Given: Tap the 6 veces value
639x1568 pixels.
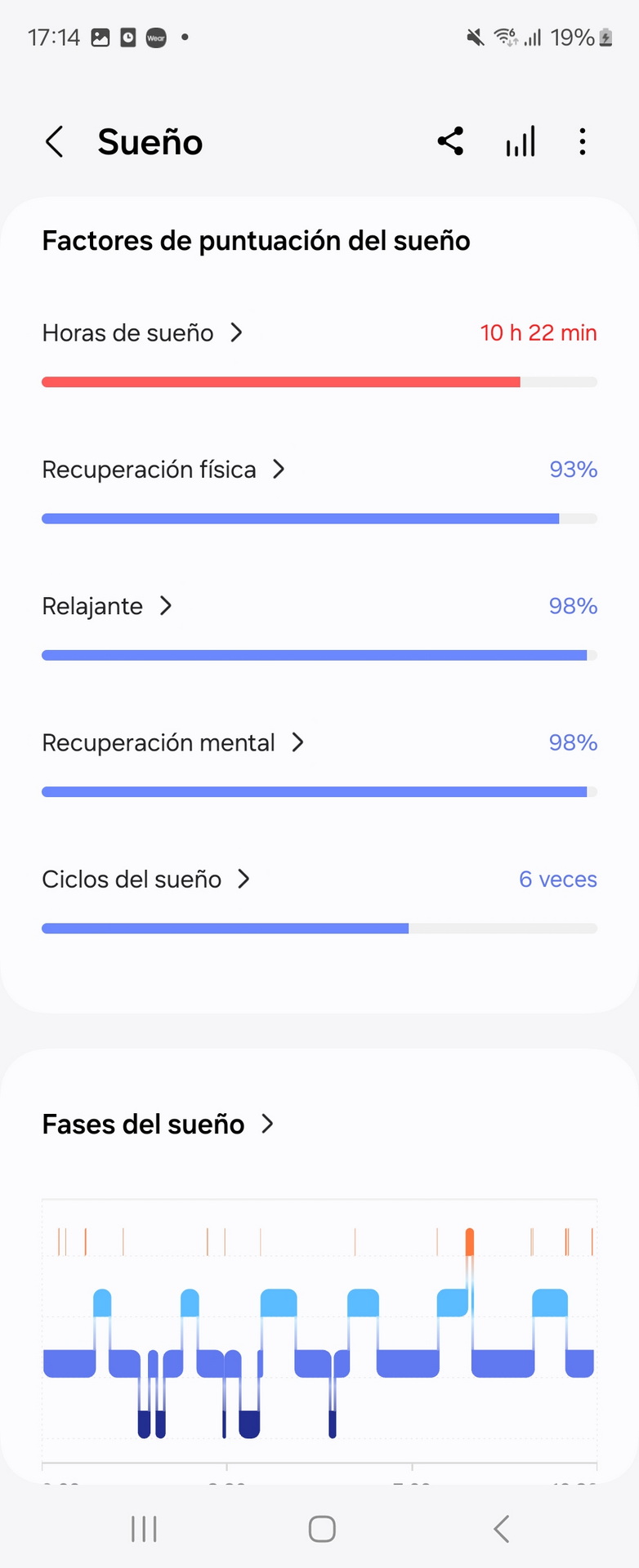Looking at the screenshot, I should (x=558, y=880).
